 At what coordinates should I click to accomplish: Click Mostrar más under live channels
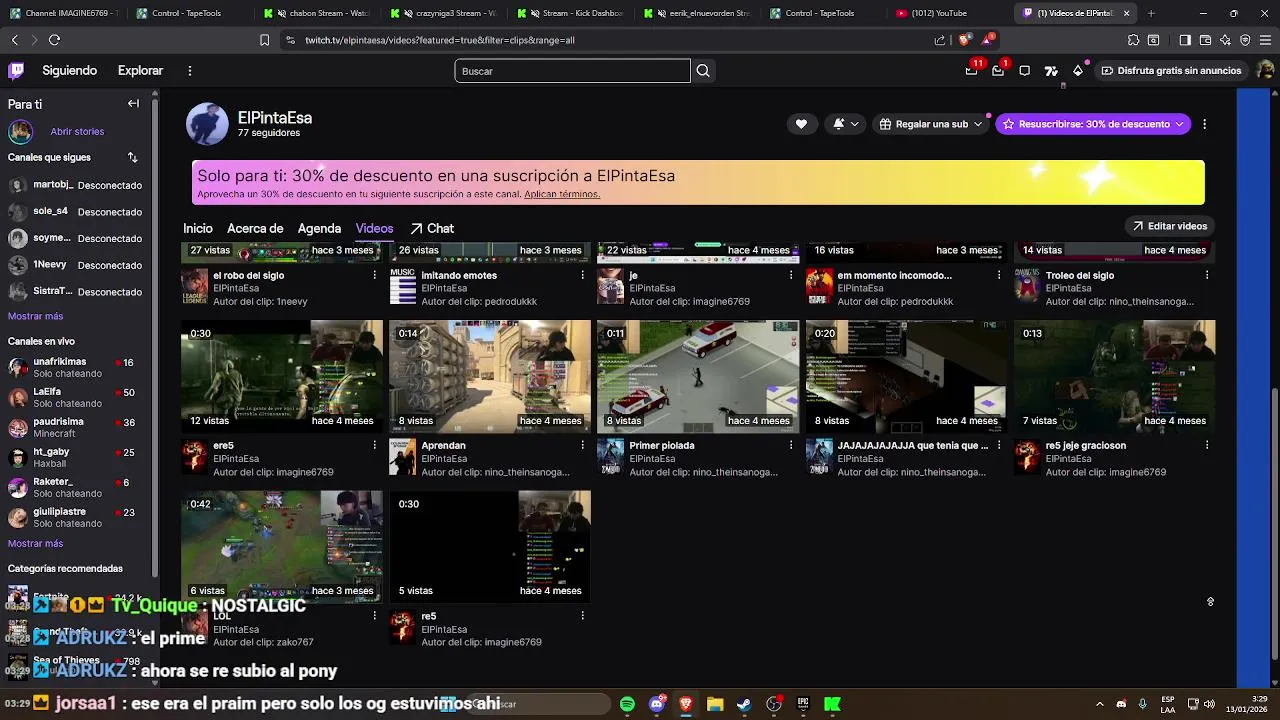tap(35, 543)
